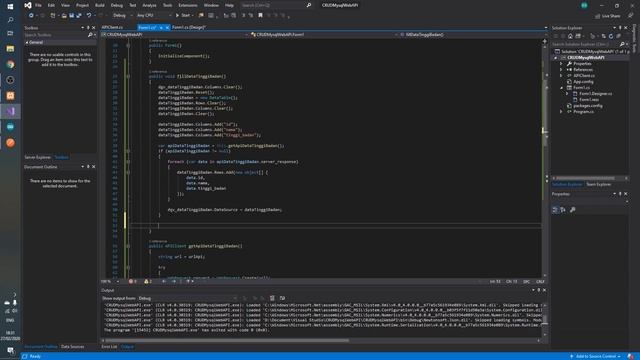
Task: Close the Document Outline panel
Action: tap(93, 167)
